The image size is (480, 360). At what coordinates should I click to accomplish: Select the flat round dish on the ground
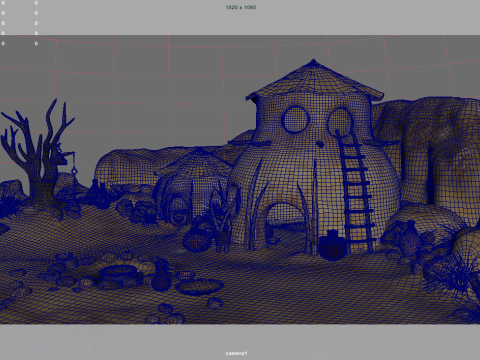[x=199, y=287]
